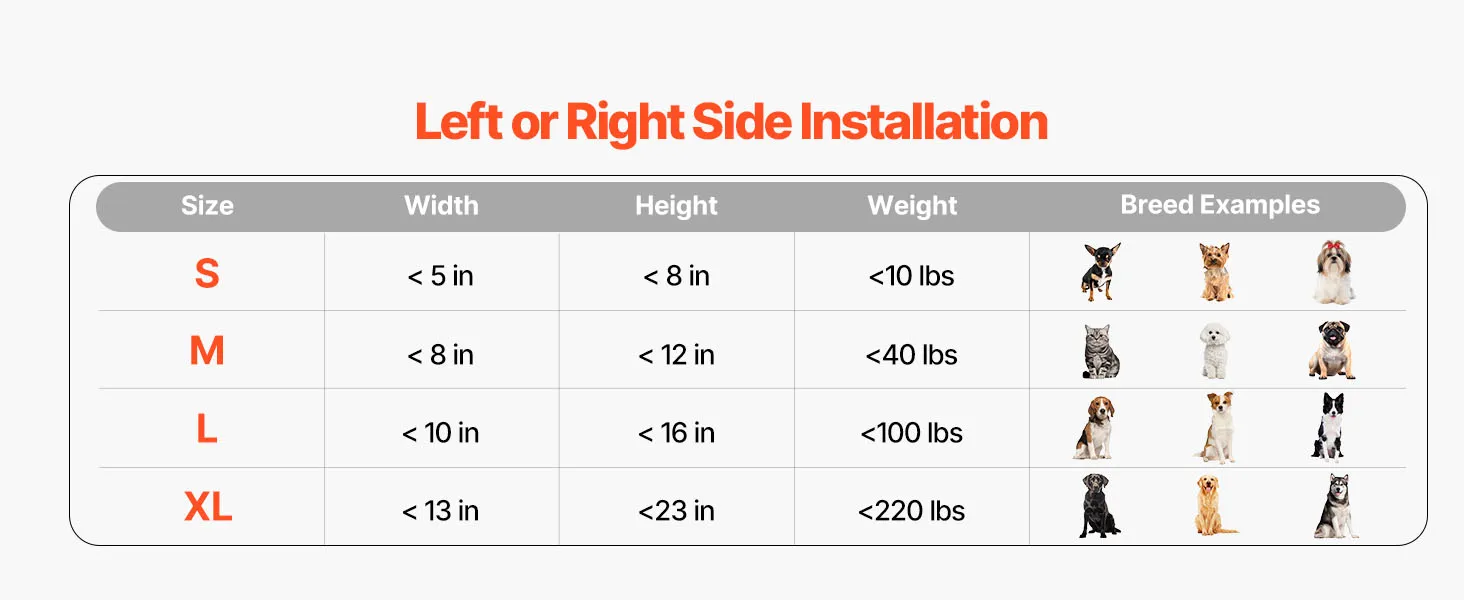This screenshot has height=600, width=1464.
Task: Click the tan-and-white dog in row L
Action: coord(1217,428)
